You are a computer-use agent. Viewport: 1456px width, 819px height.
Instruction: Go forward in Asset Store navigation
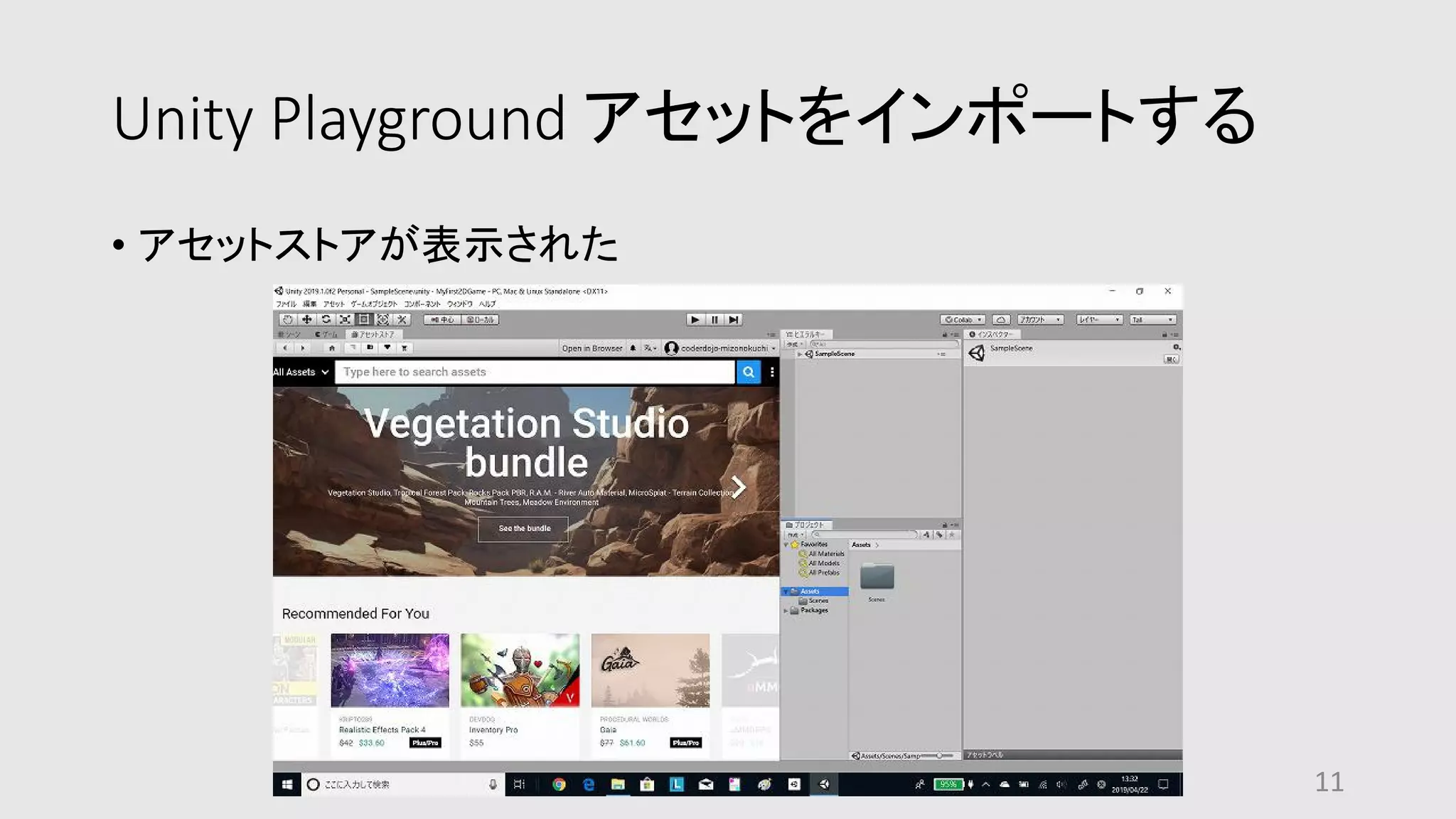303,348
